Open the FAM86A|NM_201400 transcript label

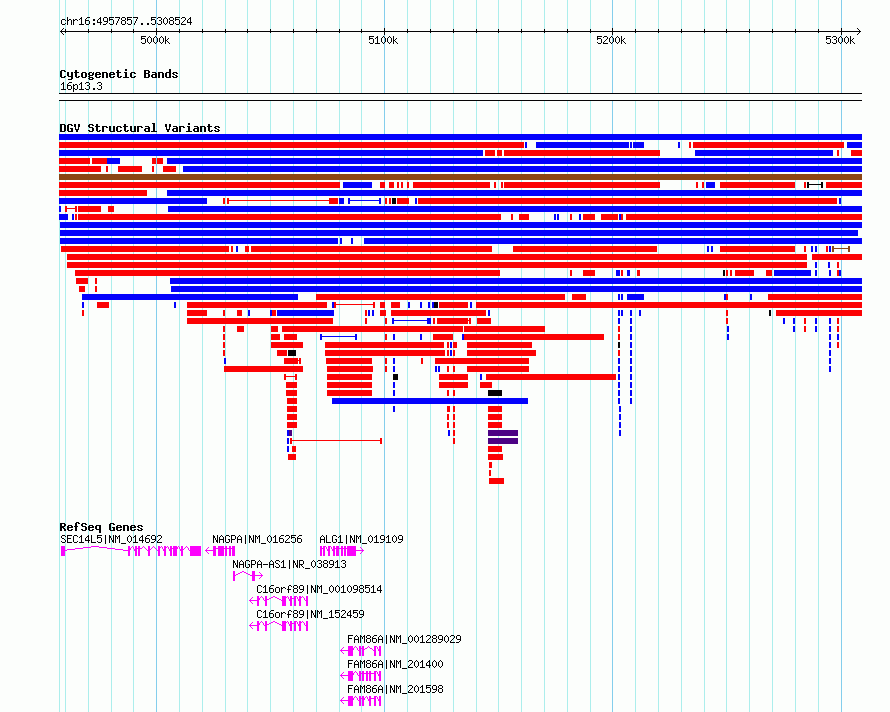tap(395, 664)
